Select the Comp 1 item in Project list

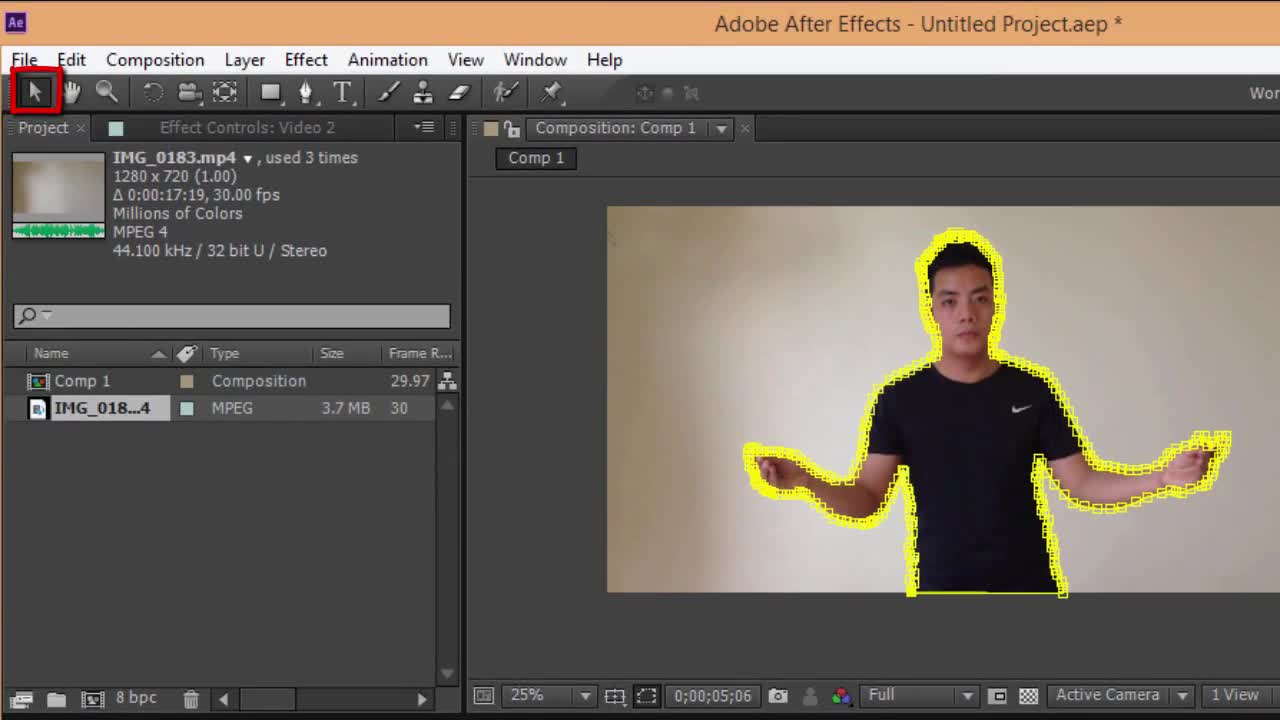point(82,381)
